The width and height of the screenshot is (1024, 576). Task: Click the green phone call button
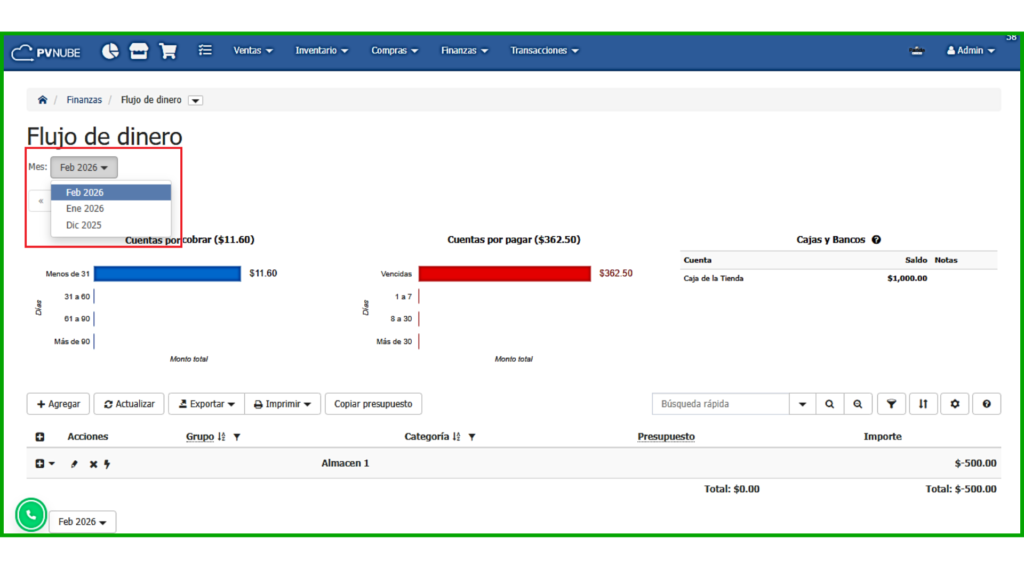(31, 515)
